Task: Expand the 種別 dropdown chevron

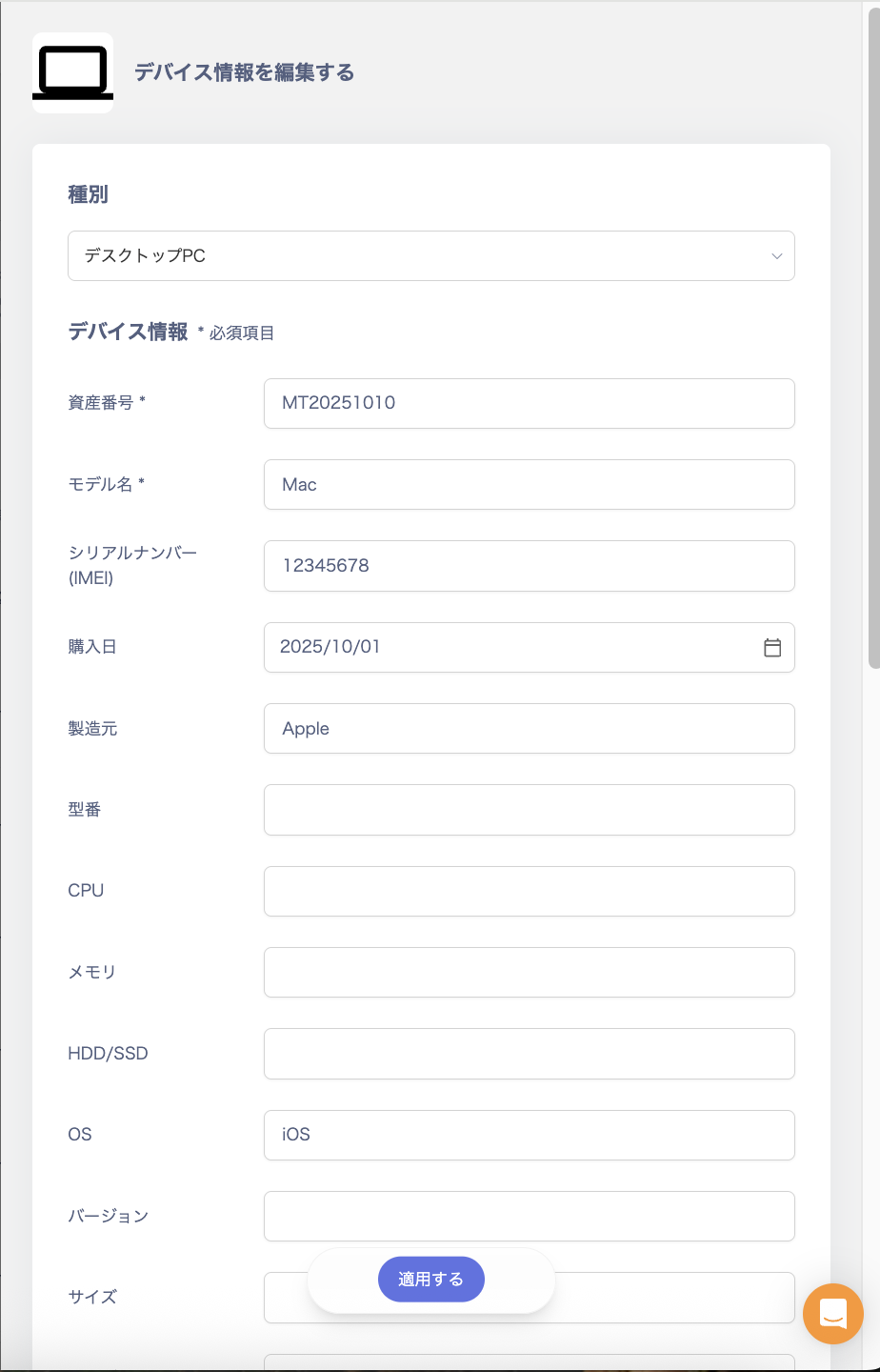Action: 776,256
